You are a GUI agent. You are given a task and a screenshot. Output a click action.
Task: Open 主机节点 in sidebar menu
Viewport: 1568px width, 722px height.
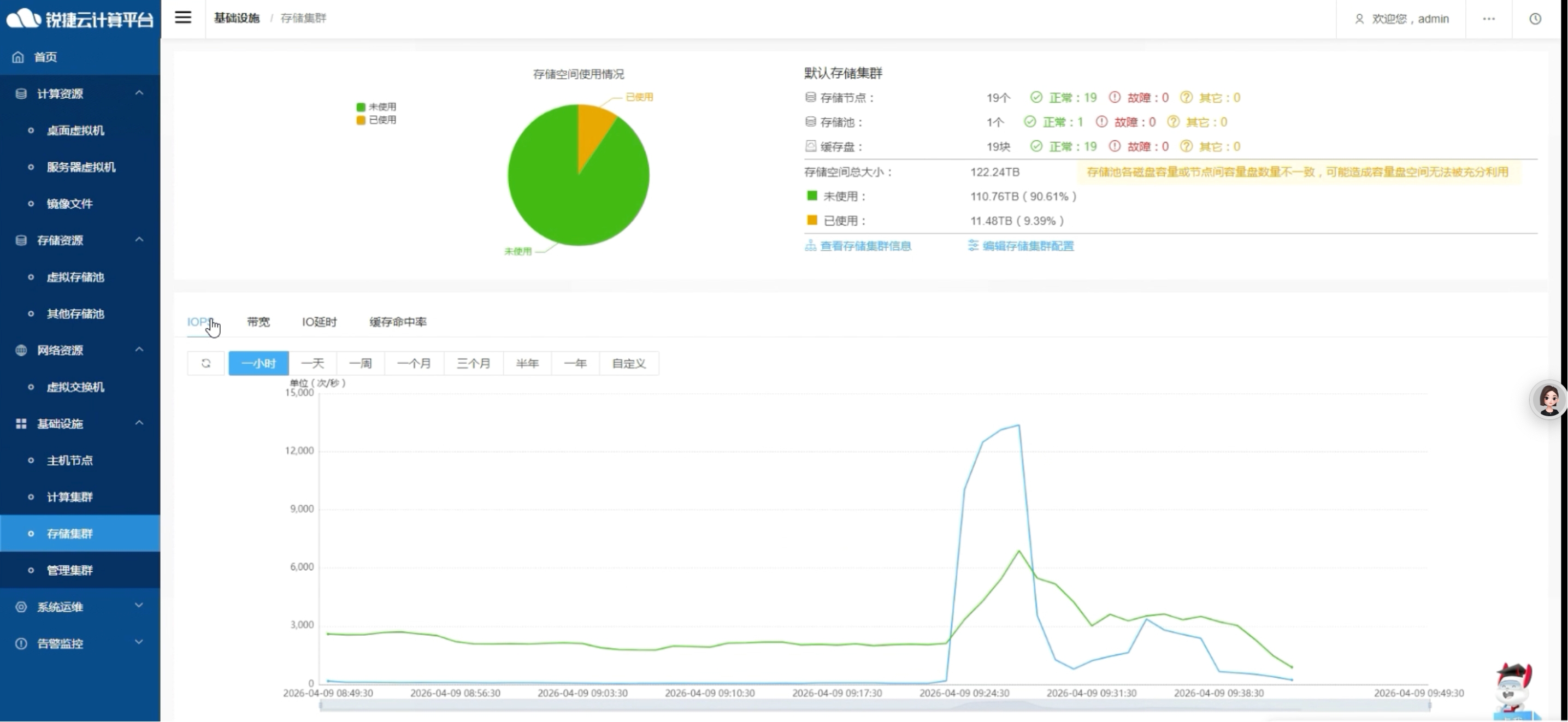(70, 460)
